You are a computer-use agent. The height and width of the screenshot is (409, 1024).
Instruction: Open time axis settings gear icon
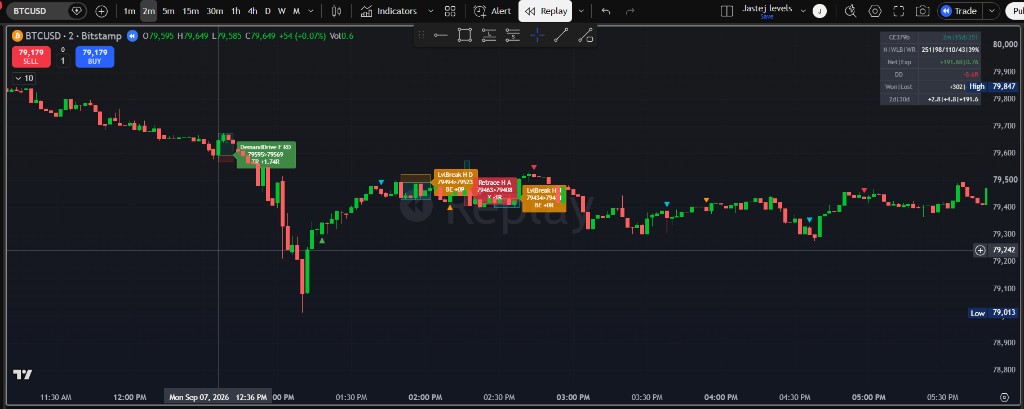1004,397
